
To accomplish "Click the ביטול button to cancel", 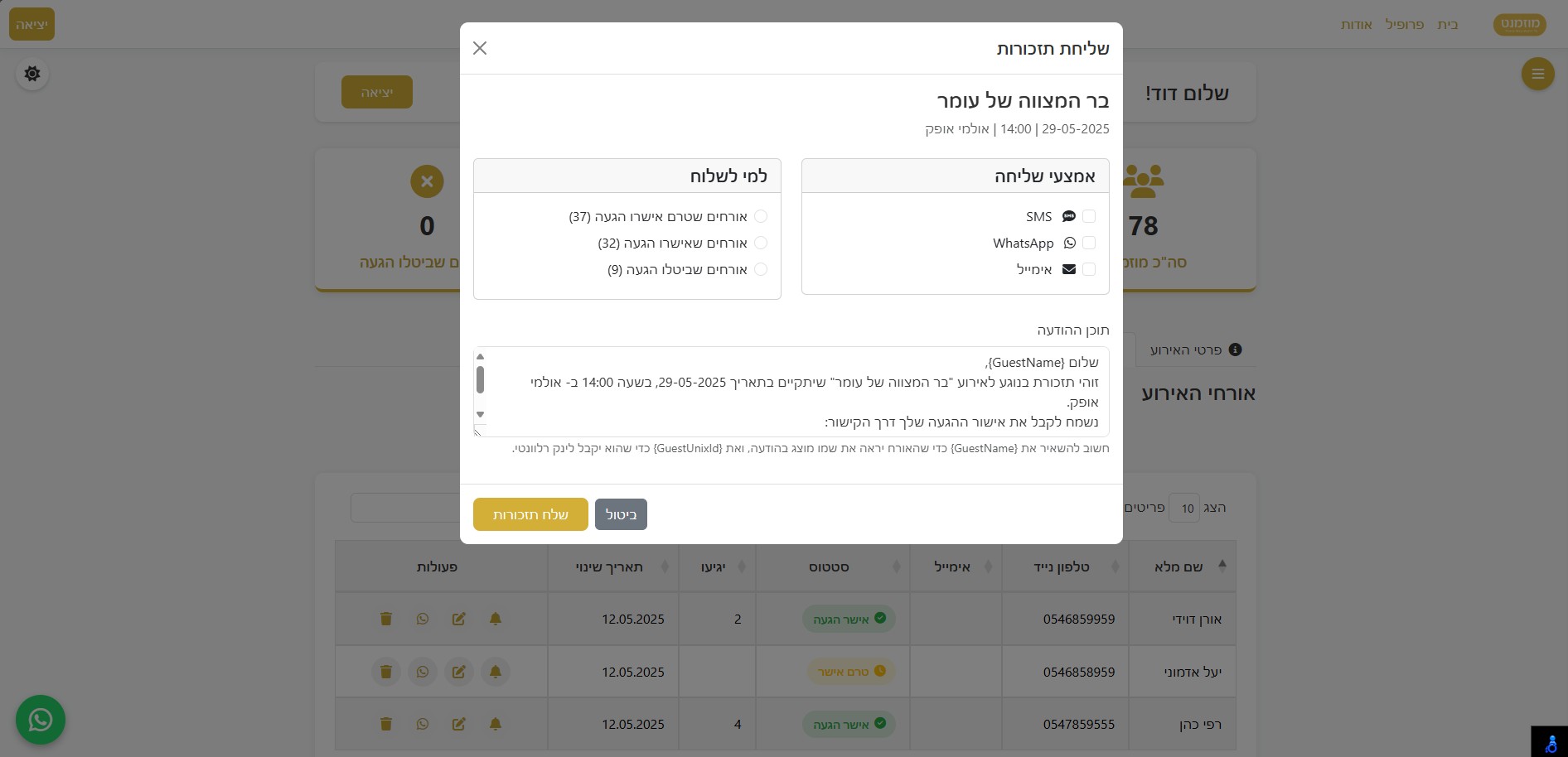I will (x=620, y=514).
